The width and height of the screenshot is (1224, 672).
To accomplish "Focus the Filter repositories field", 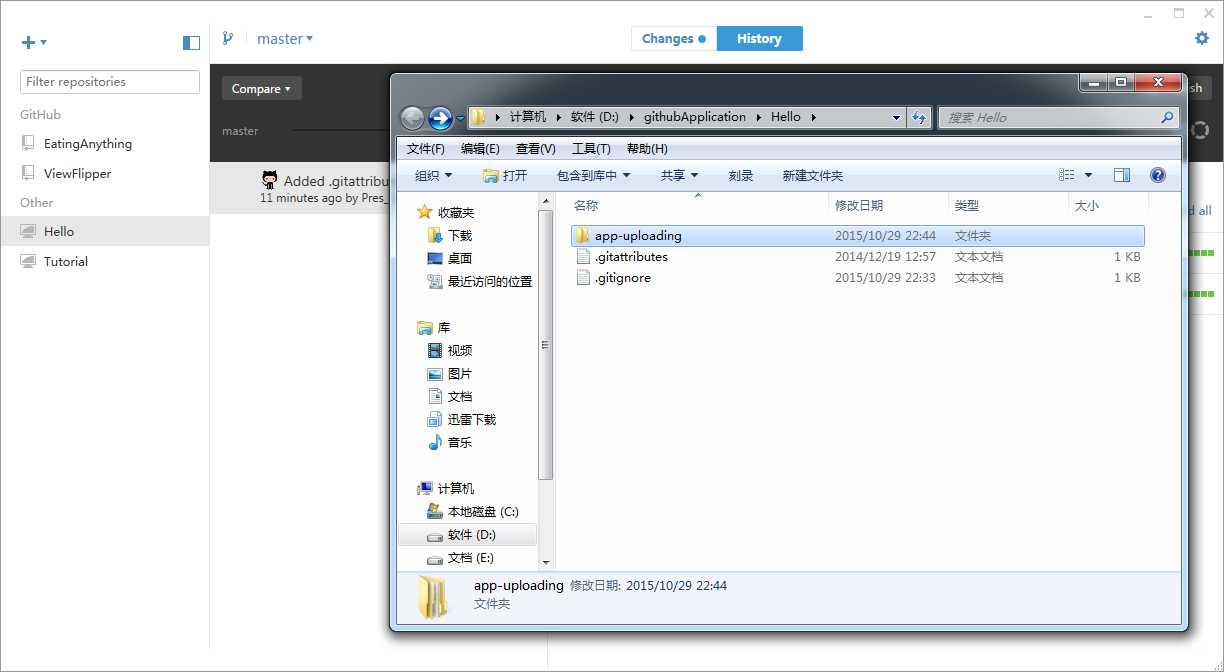I will click(x=110, y=82).
